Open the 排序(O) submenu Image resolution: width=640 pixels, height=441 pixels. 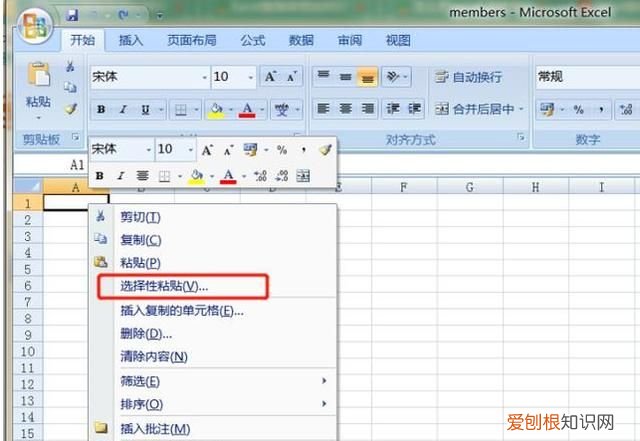pos(213,404)
